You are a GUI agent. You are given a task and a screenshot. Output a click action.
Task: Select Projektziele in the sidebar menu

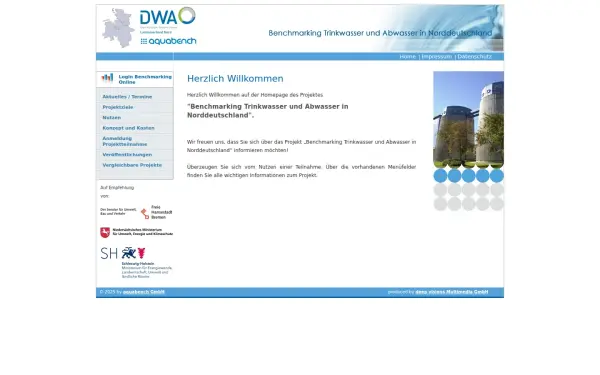pos(117,107)
